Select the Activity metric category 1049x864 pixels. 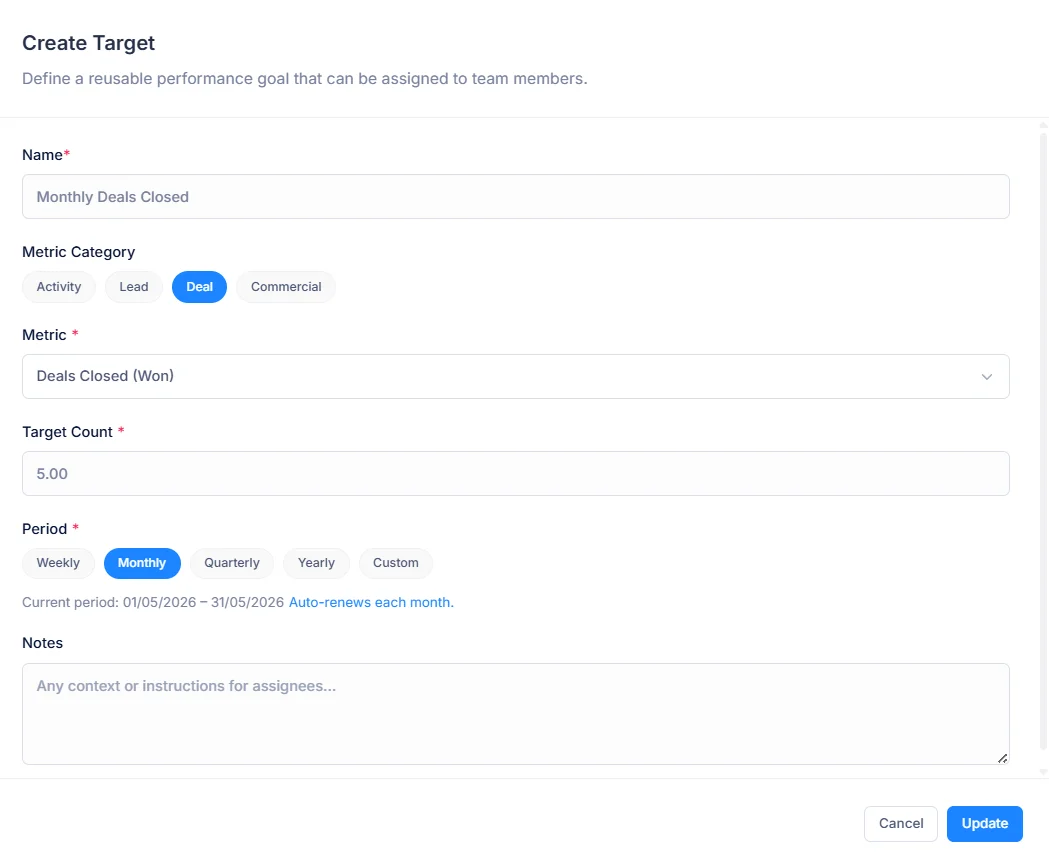[59, 286]
